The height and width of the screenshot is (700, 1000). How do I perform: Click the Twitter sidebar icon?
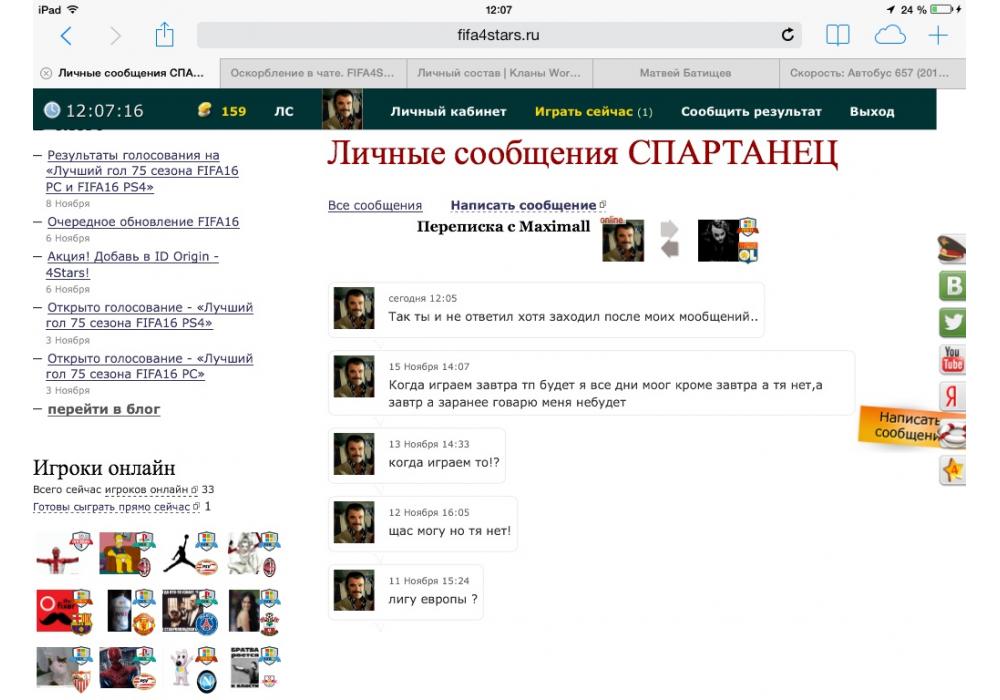tap(952, 322)
